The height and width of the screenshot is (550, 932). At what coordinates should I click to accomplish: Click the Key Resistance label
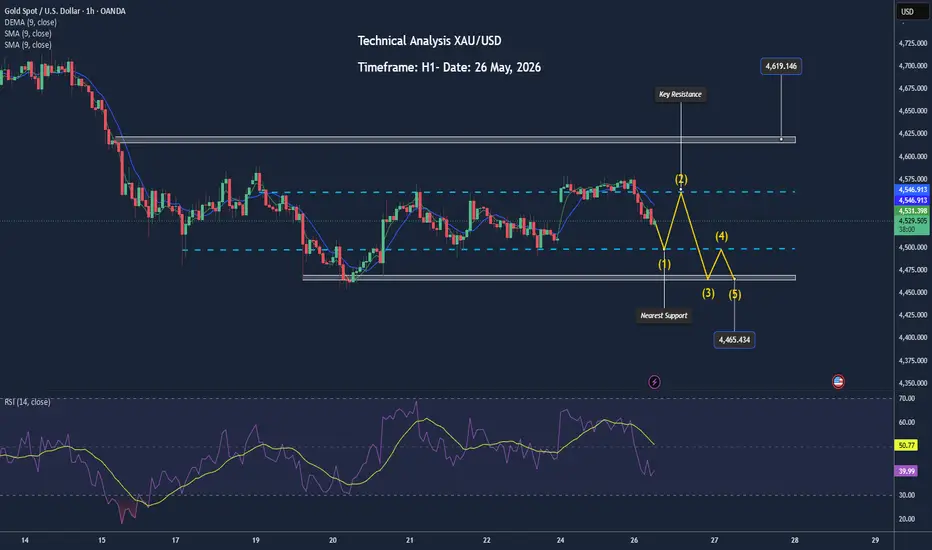[x=680, y=94]
